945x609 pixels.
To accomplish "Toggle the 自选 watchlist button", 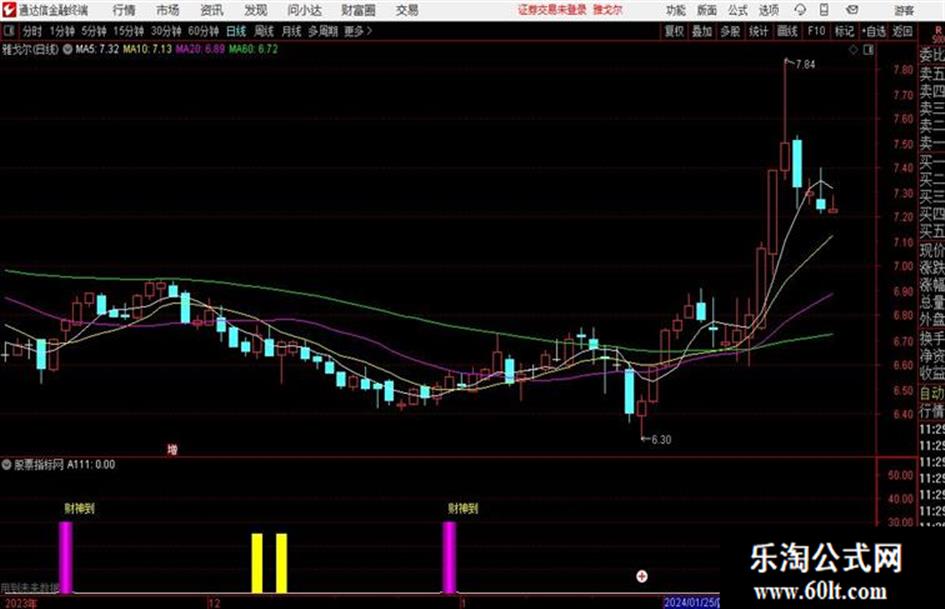I will pos(873,31).
